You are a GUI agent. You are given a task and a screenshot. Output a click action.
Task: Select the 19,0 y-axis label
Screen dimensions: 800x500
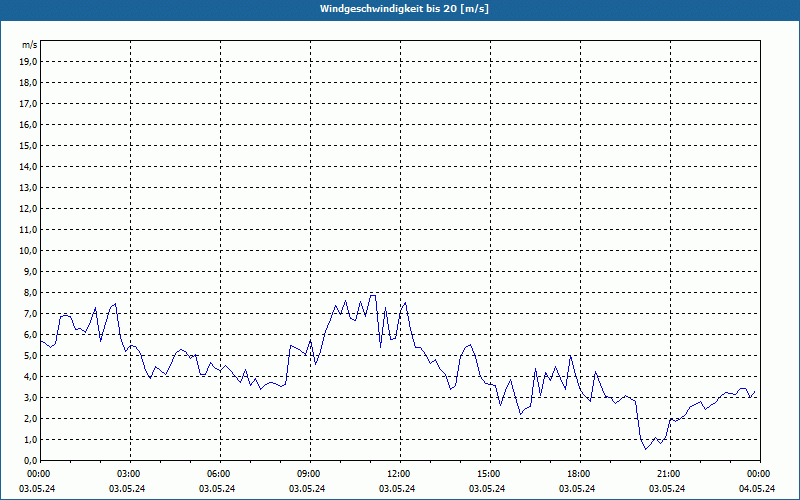pos(28,62)
